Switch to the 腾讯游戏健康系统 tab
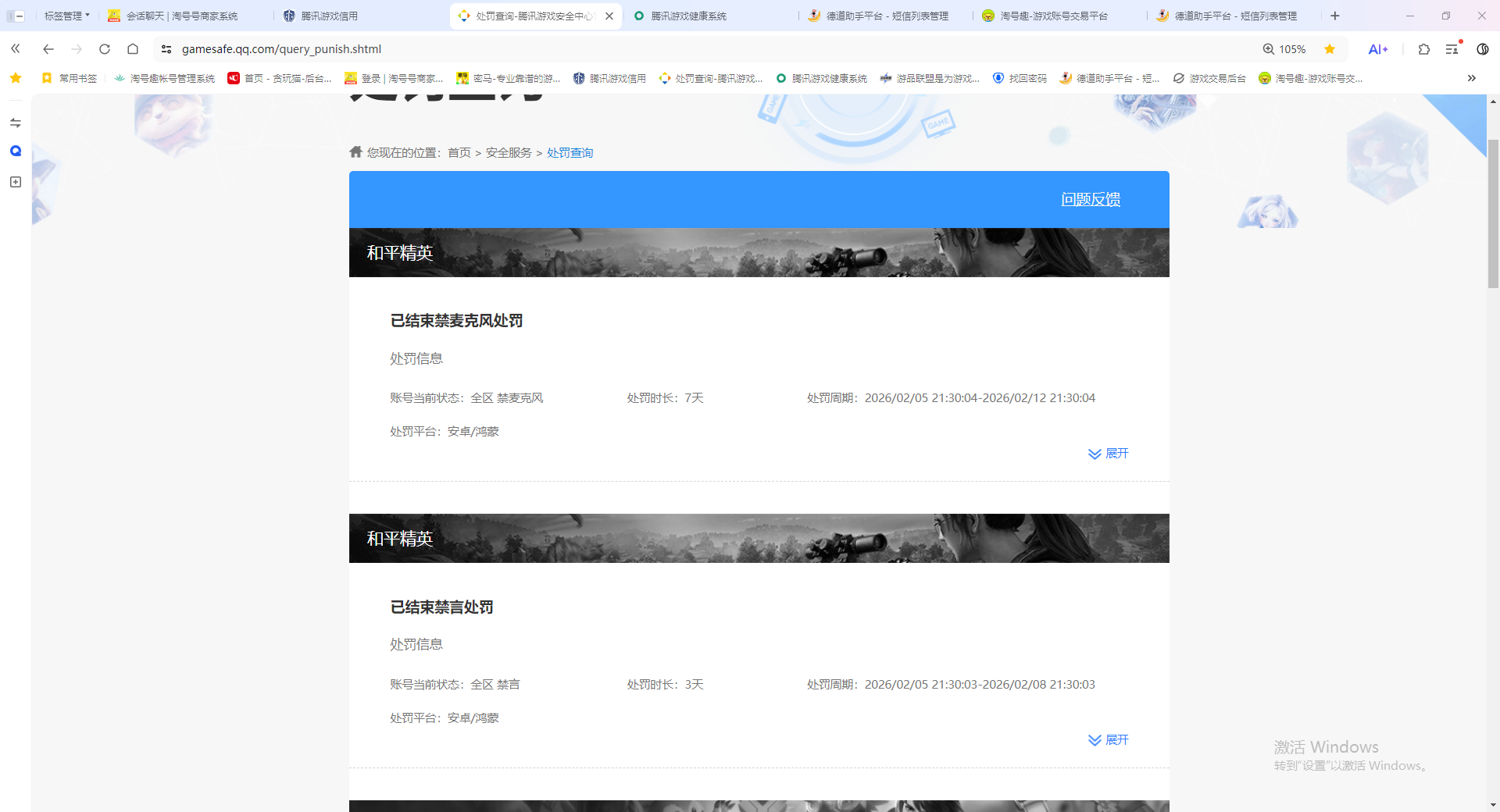Image resolution: width=1500 pixels, height=812 pixels. [687, 16]
